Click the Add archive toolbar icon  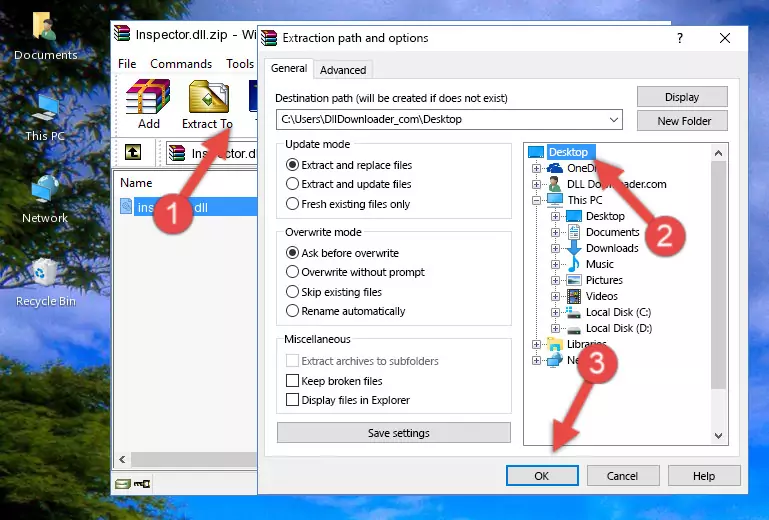click(x=148, y=97)
